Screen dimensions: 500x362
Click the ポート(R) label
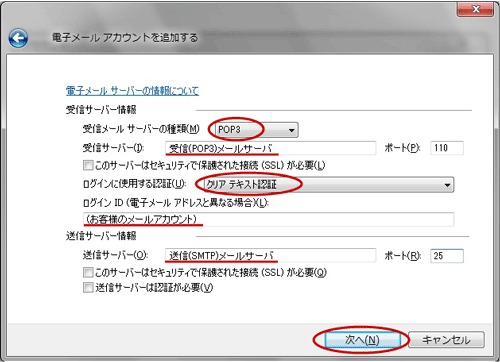click(403, 256)
